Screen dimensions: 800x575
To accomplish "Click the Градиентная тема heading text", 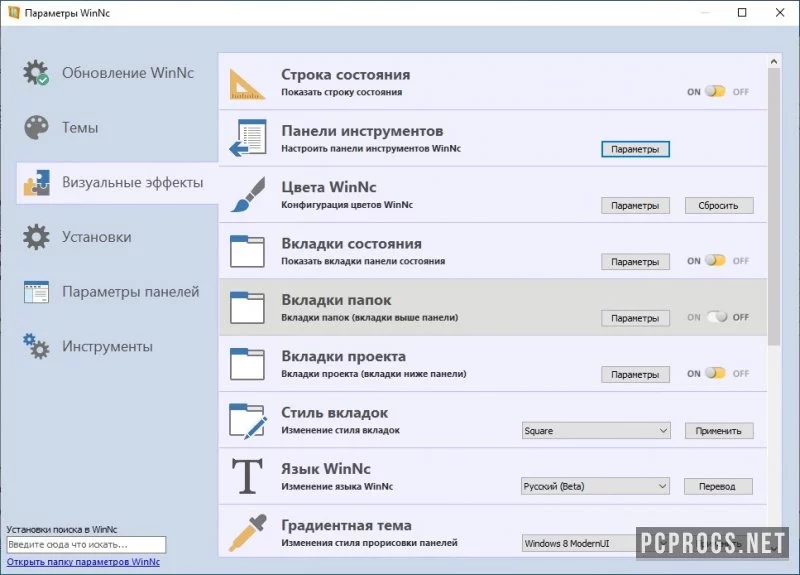I will [x=346, y=525].
